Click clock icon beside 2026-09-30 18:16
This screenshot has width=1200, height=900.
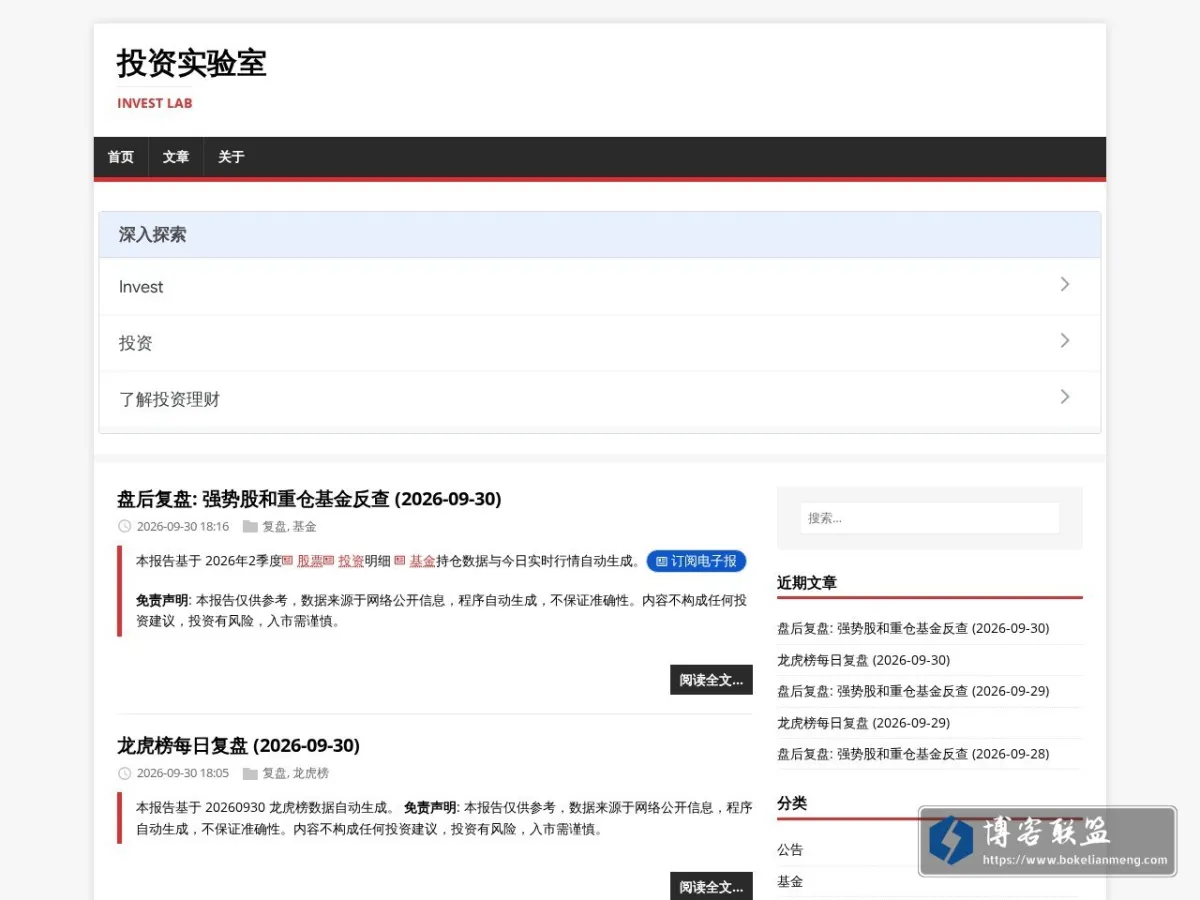124,526
